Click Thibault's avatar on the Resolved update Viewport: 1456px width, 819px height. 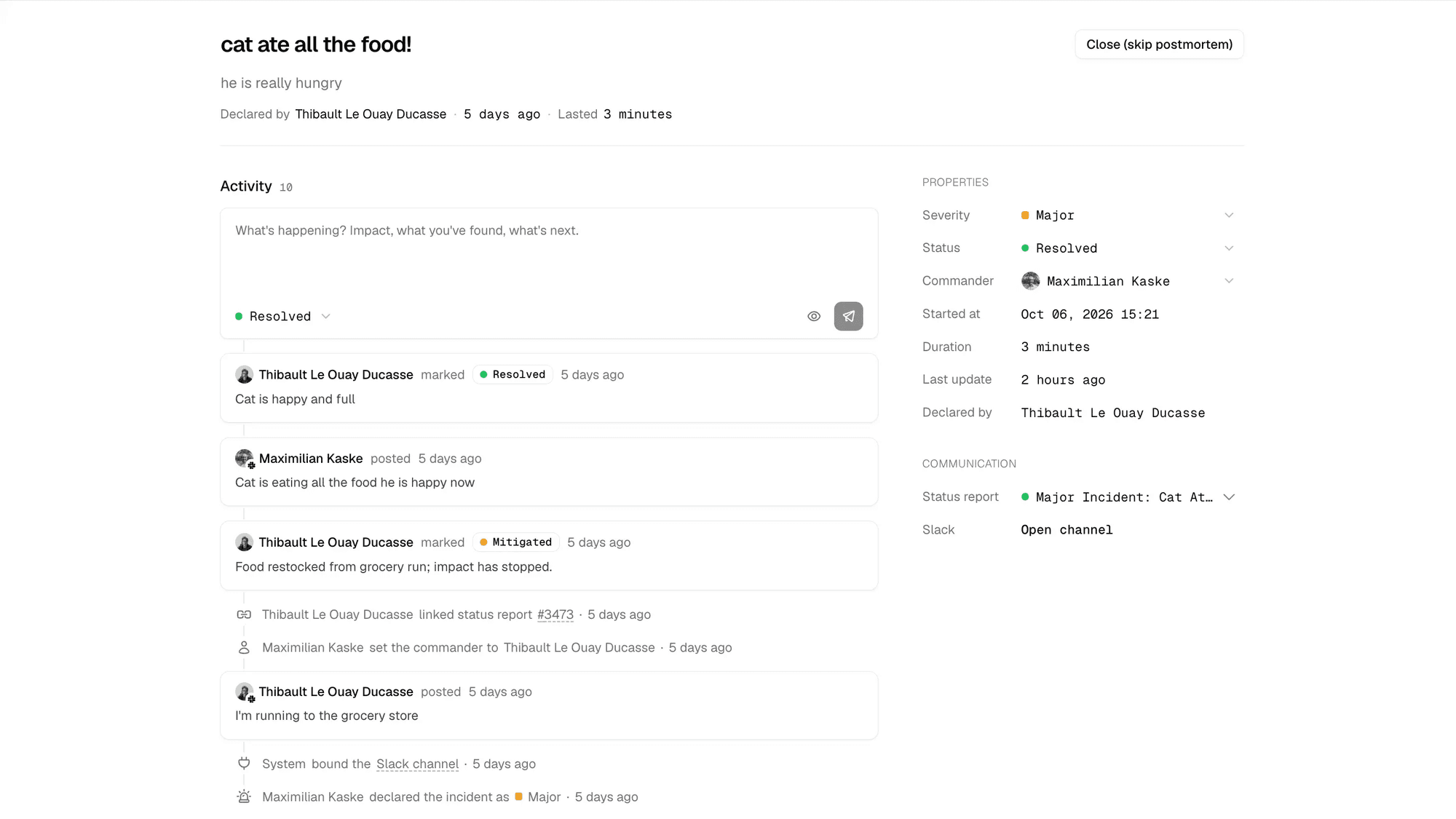(x=244, y=374)
